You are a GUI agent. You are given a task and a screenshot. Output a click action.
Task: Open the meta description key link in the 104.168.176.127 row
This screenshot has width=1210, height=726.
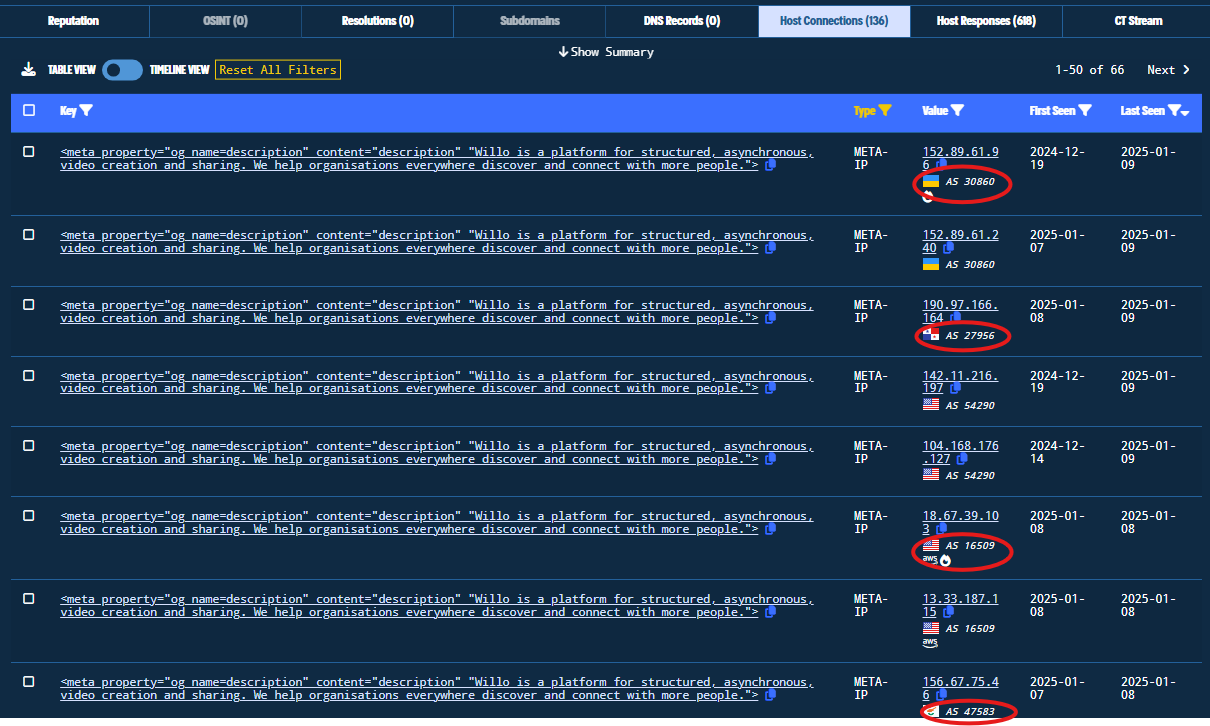[x=437, y=453]
